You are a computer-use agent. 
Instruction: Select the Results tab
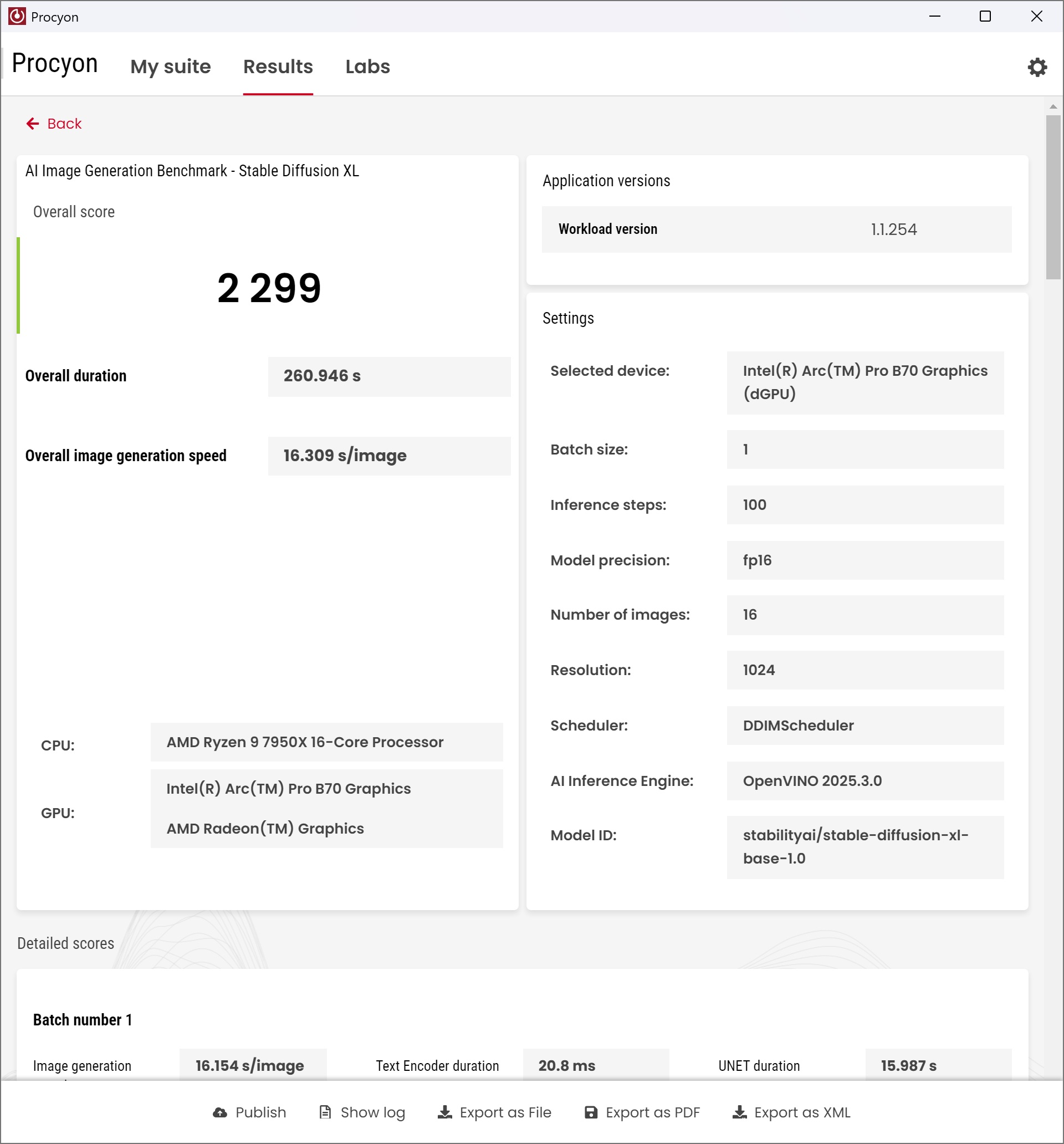[x=278, y=67]
